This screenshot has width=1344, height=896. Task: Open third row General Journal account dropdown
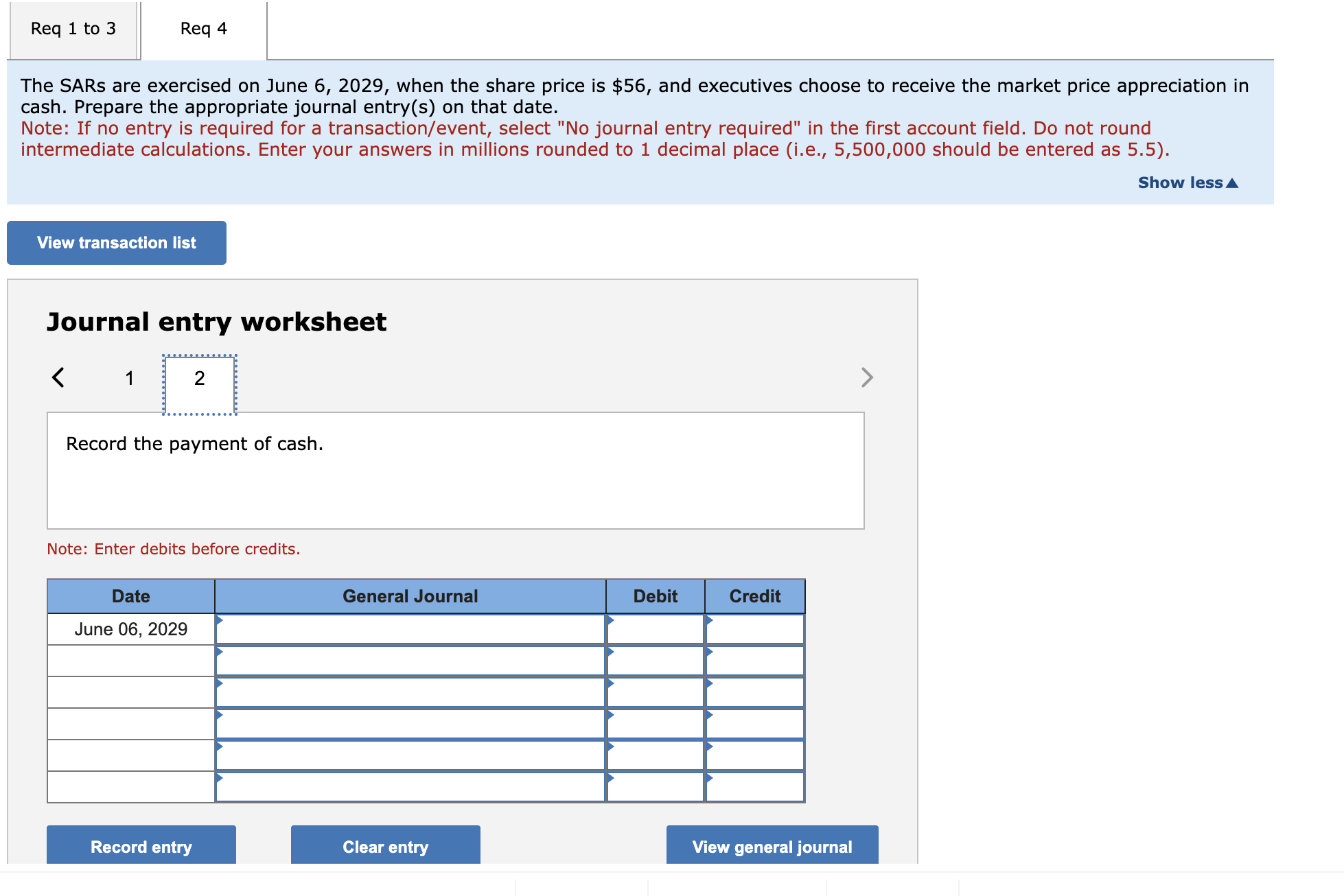tap(410, 692)
